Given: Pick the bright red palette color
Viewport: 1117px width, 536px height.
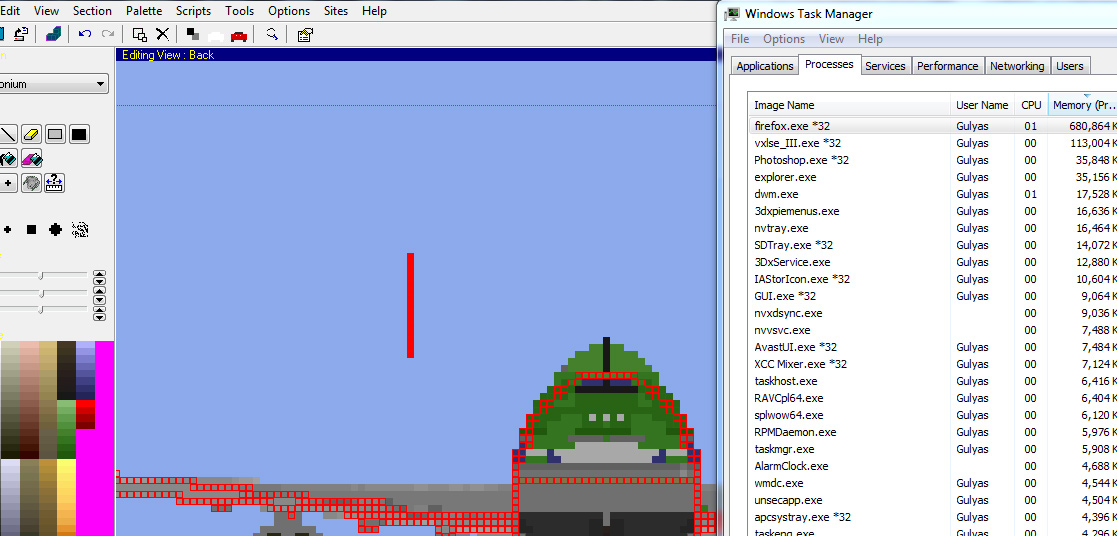Looking at the screenshot, I should coord(85,409).
